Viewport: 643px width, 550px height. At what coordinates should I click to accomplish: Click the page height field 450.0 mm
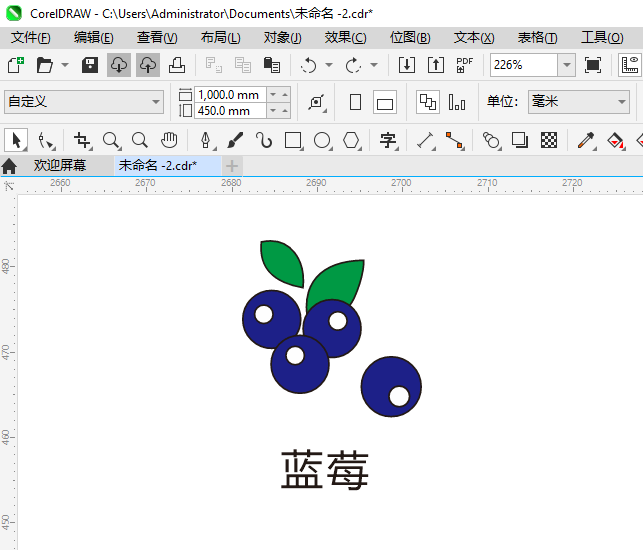tap(230, 111)
